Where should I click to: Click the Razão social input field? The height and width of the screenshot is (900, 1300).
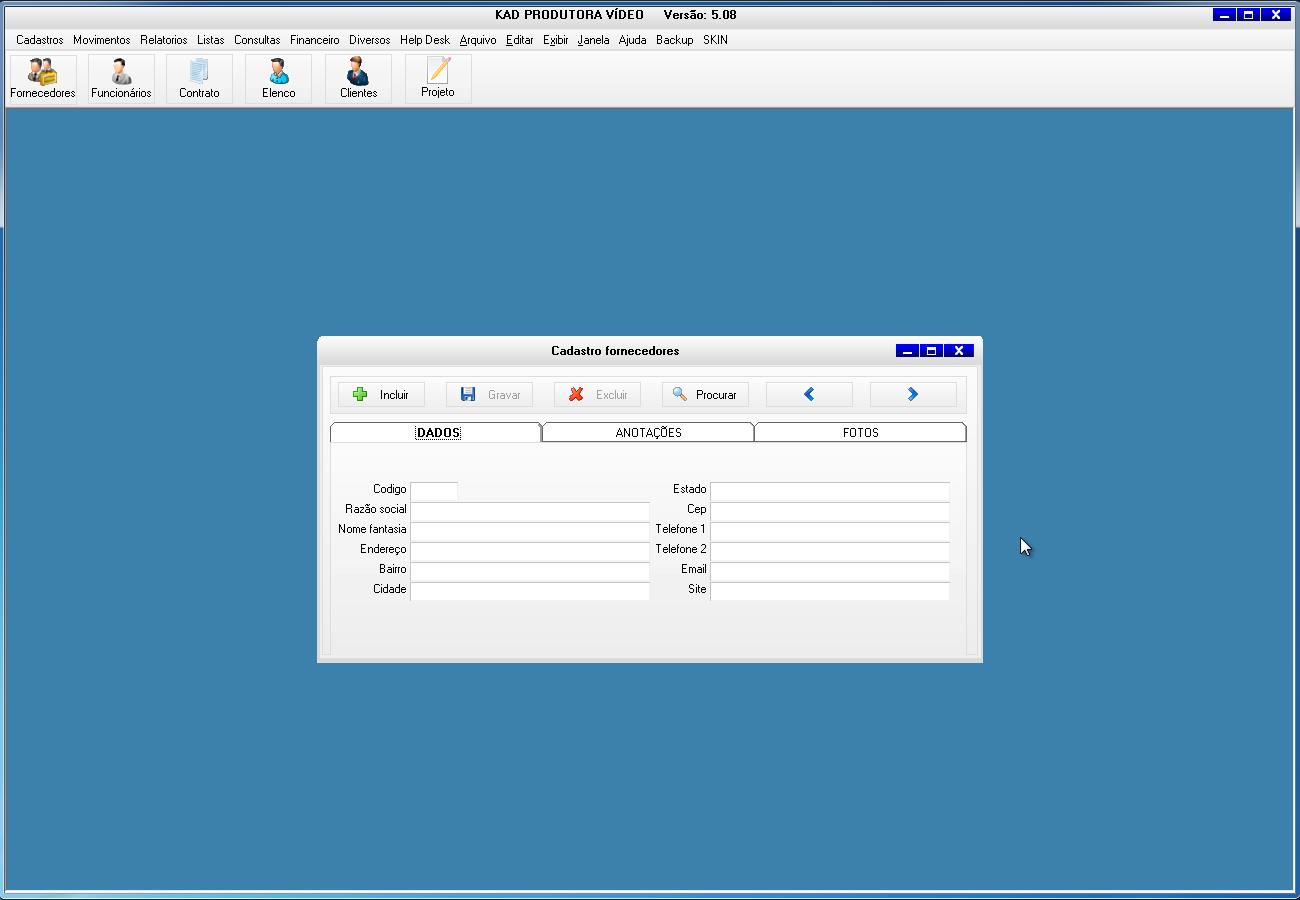click(x=530, y=511)
